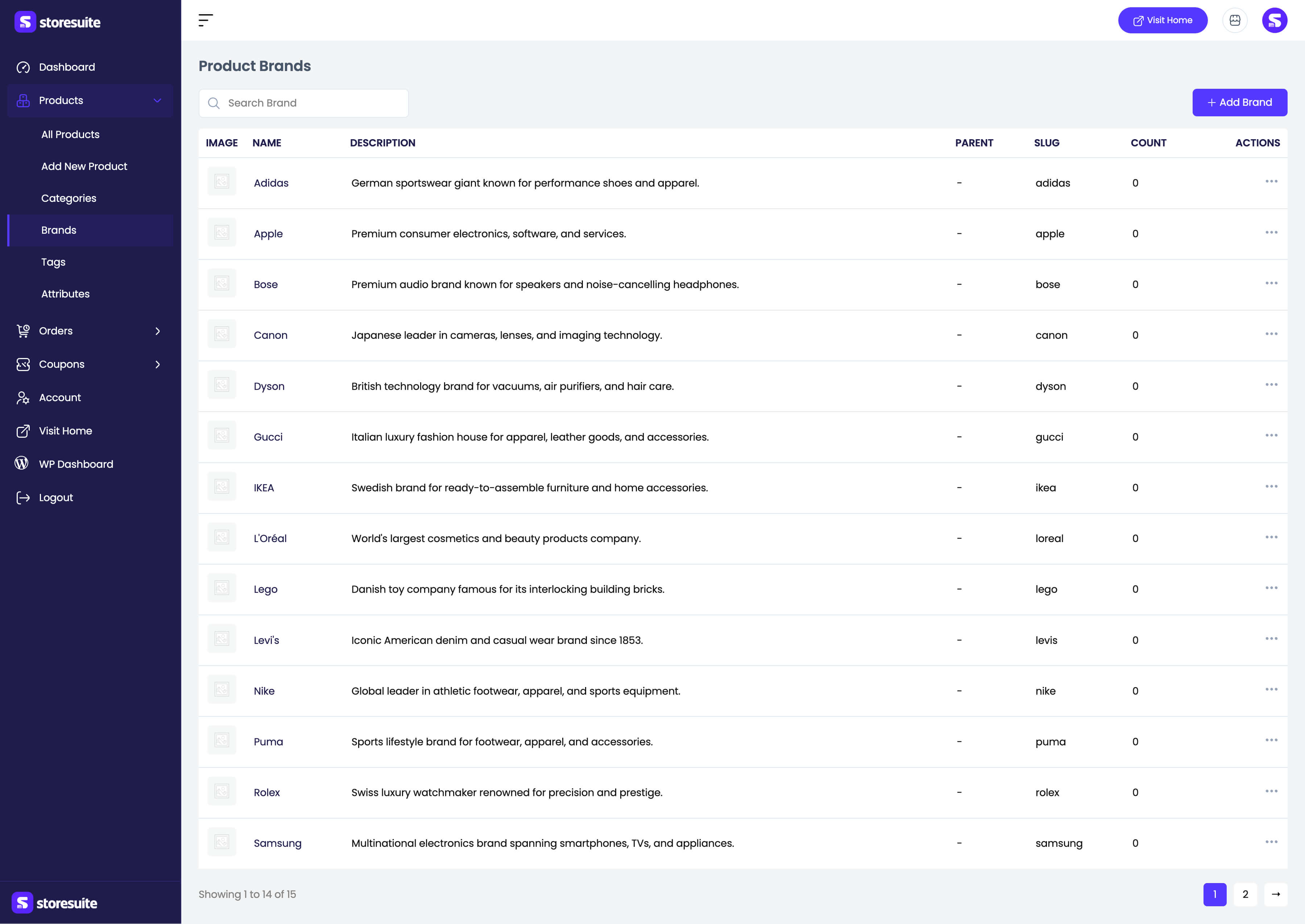Open the Samsung brand name link
This screenshot has height=924, width=1305.
[x=278, y=843]
